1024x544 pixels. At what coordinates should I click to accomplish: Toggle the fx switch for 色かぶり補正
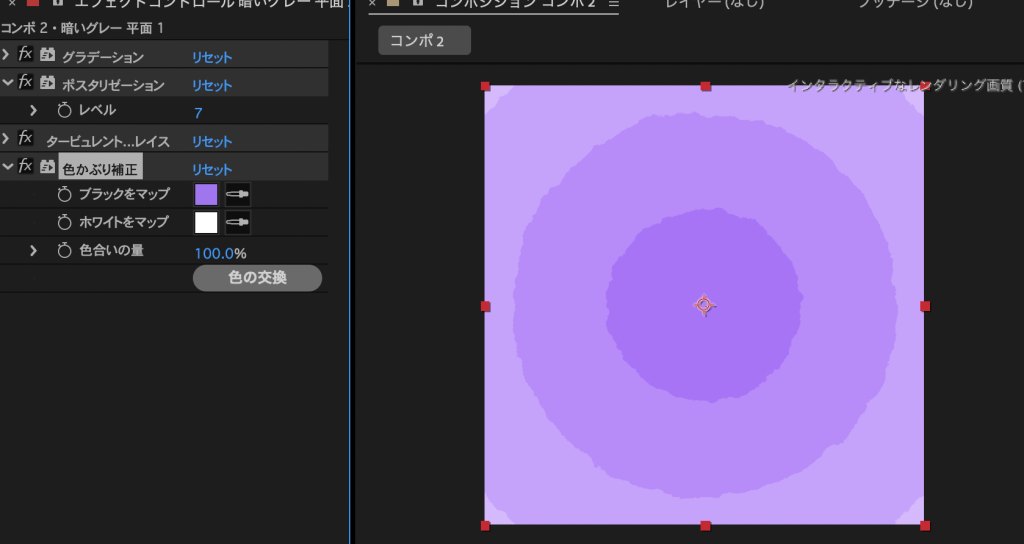pos(26,168)
